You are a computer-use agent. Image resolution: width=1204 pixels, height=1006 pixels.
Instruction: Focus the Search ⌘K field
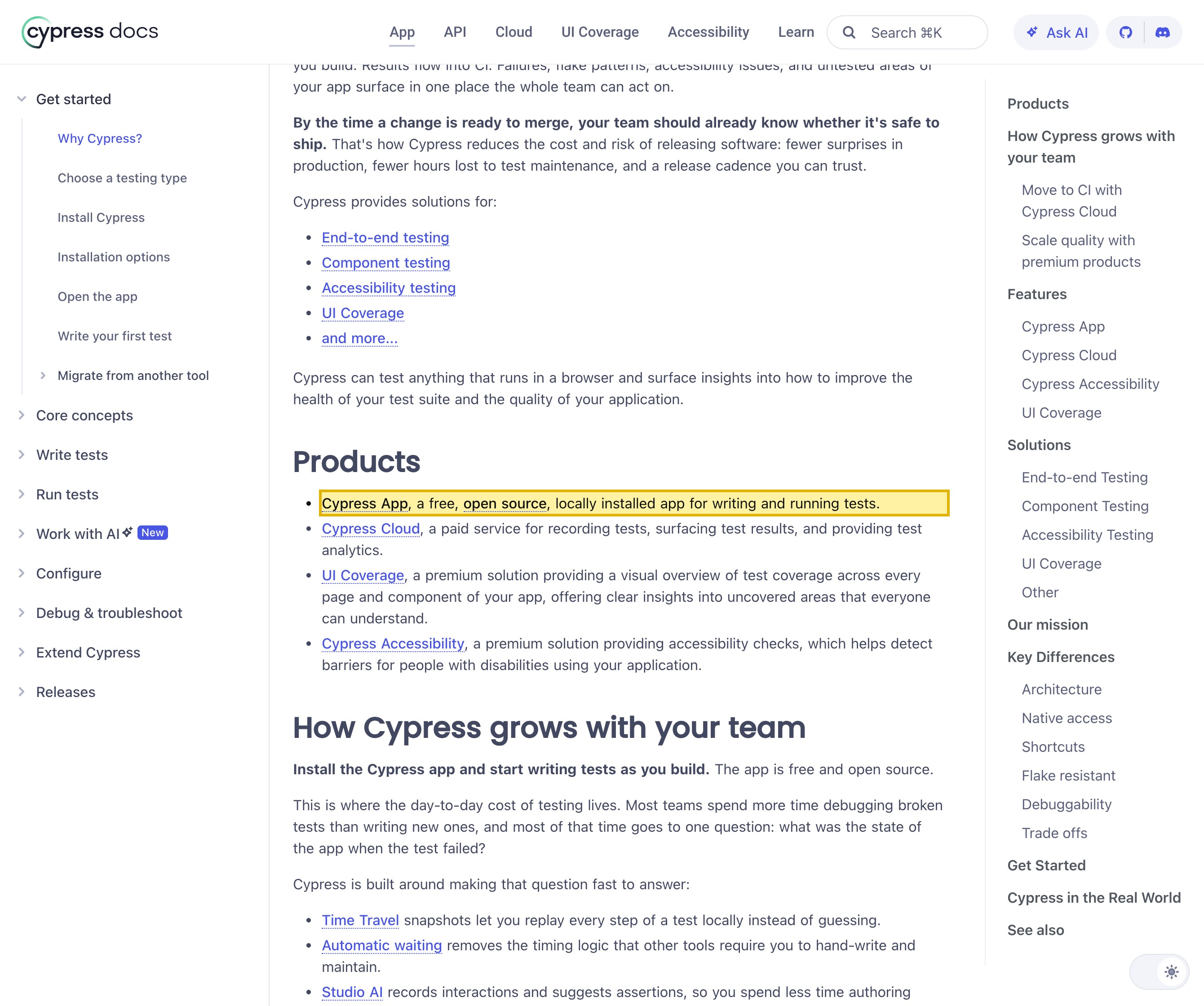pos(907,33)
